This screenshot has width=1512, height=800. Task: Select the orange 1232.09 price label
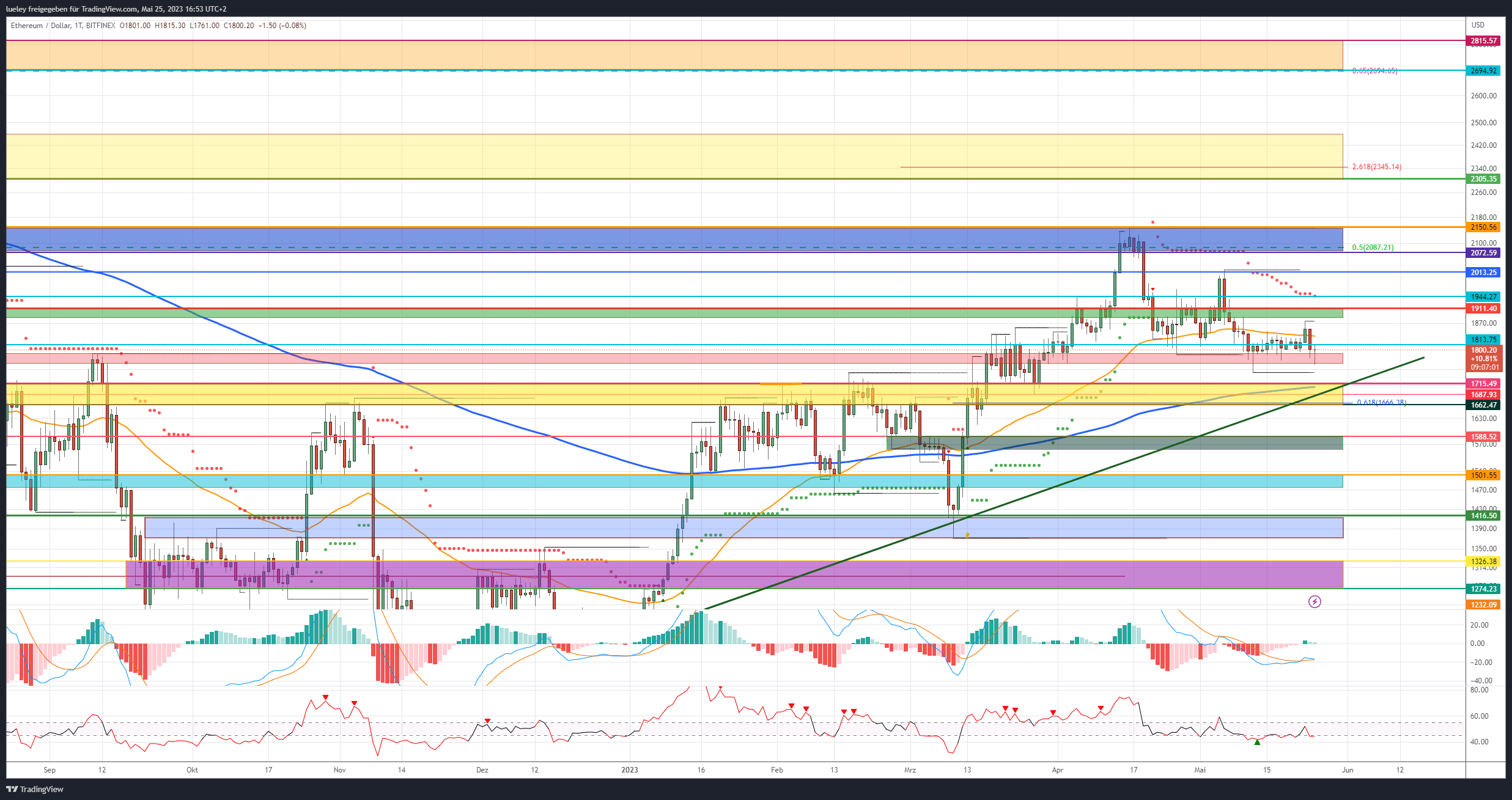[x=1483, y=605]
